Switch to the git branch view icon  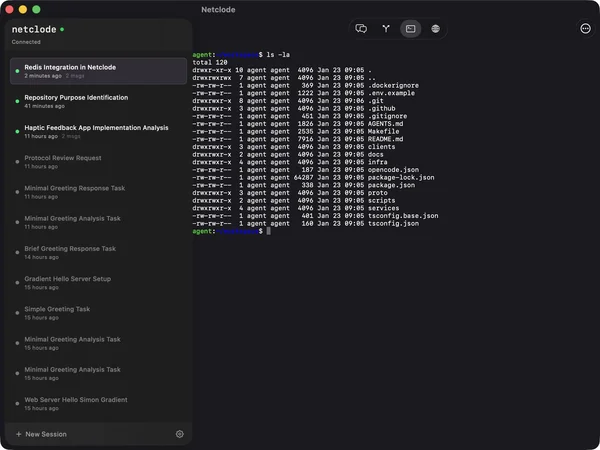[x=386, y=29]
